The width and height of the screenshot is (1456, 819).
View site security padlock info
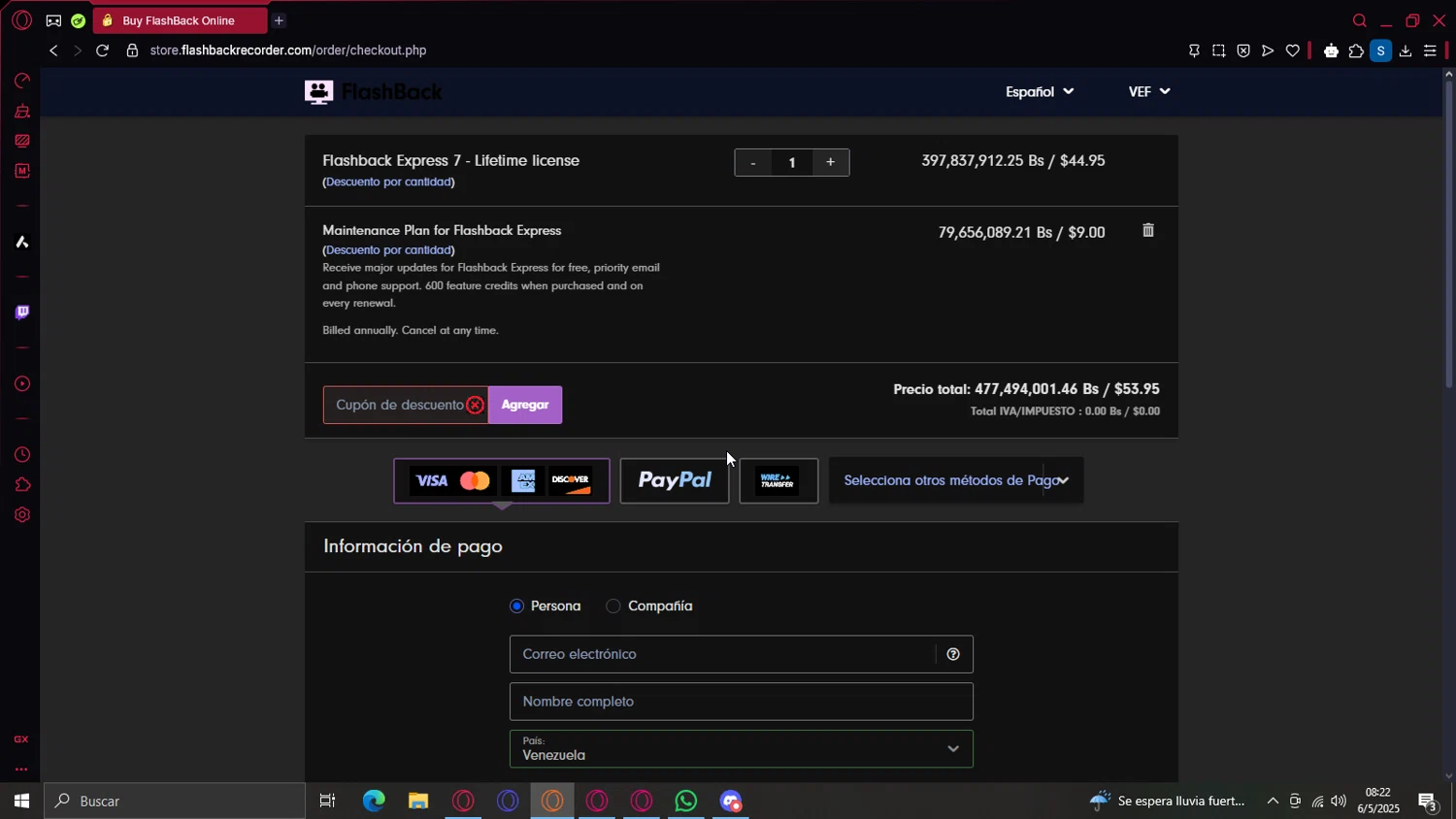tap(132, 50)
